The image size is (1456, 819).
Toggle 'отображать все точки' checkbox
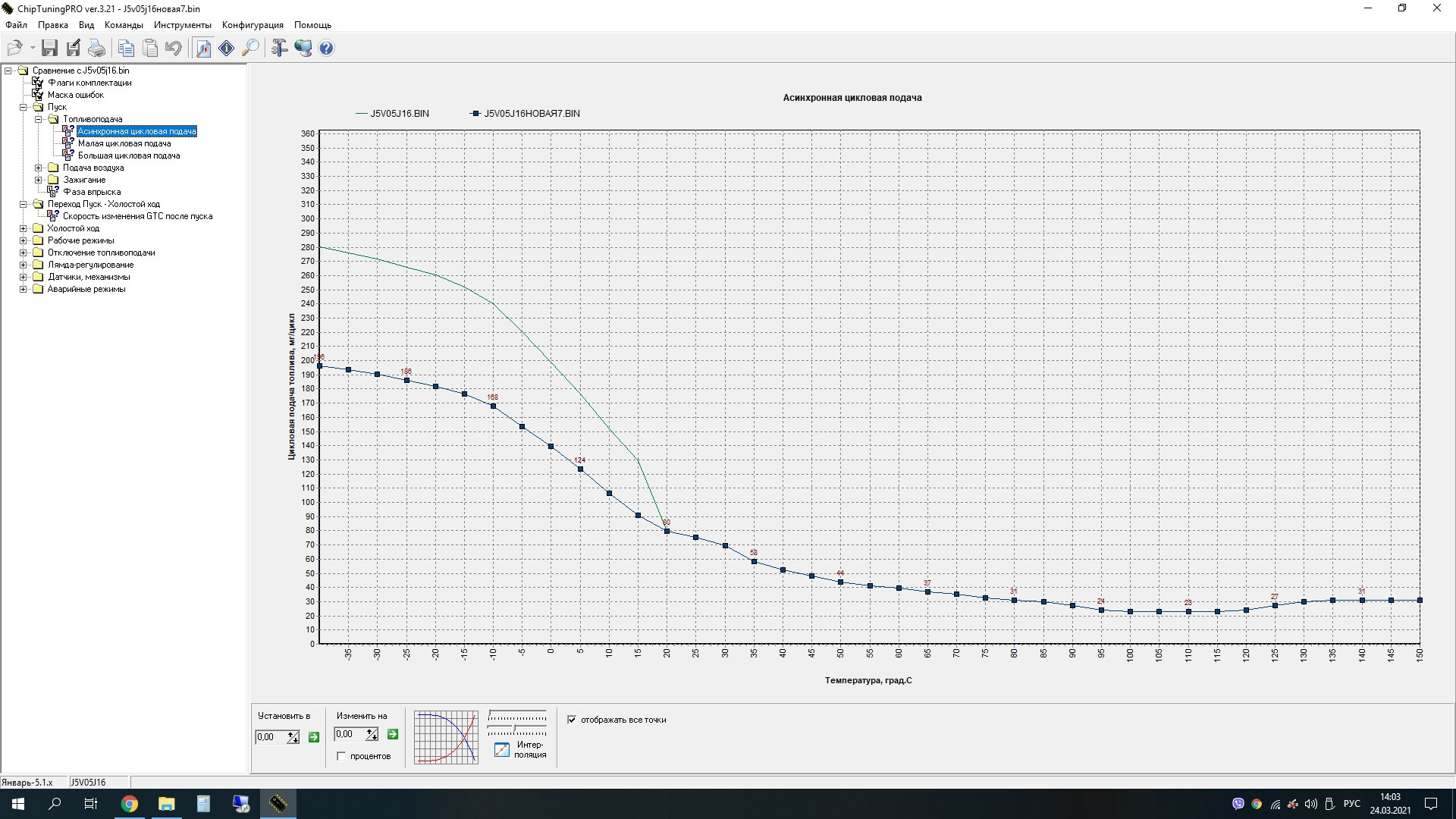[x=572, y=720]
